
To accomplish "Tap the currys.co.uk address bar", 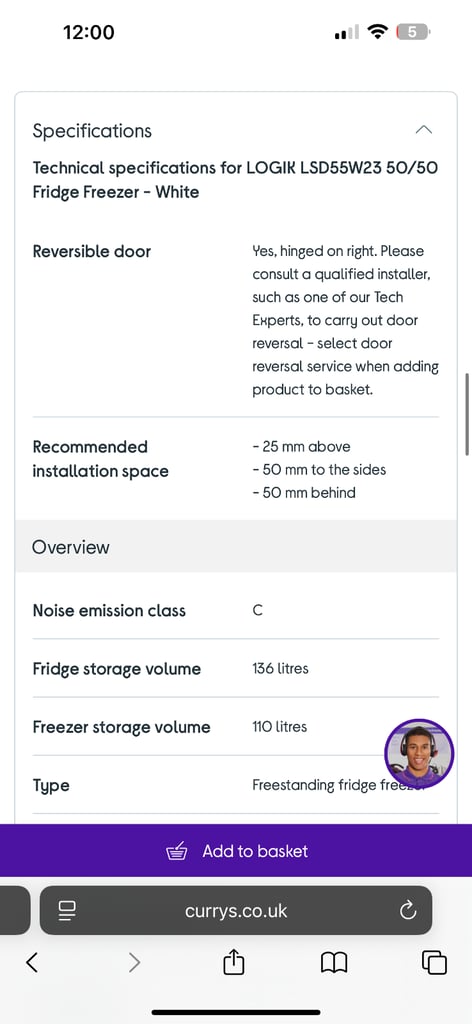I will [236, 910].
